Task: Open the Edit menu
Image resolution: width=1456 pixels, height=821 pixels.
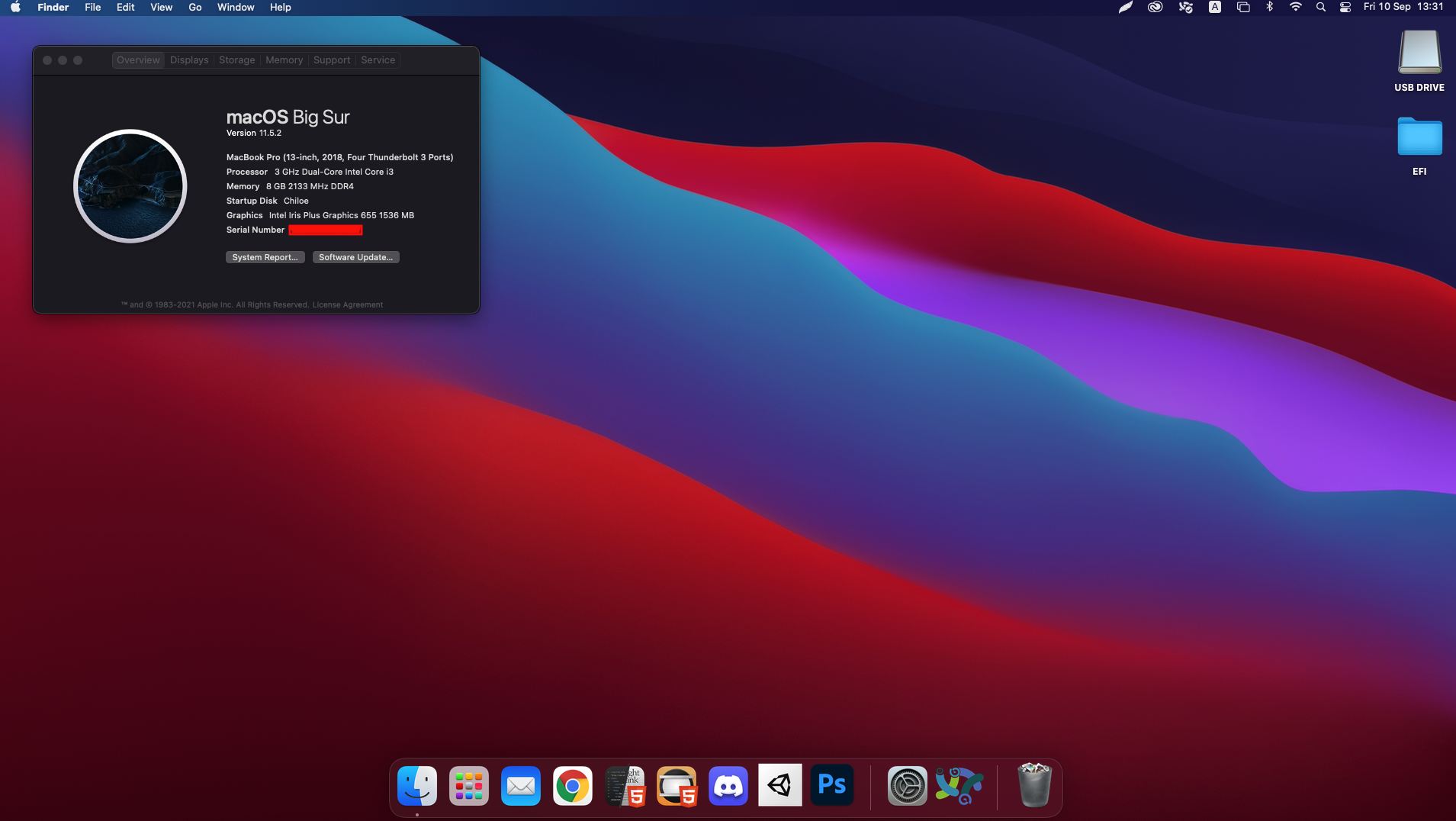Action: point(126,7)
